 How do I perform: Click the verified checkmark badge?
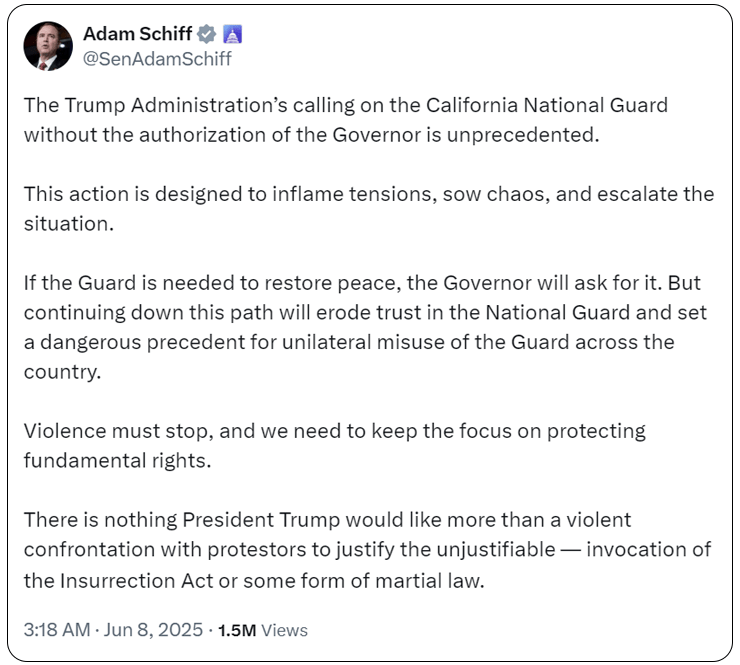[206, 34]
